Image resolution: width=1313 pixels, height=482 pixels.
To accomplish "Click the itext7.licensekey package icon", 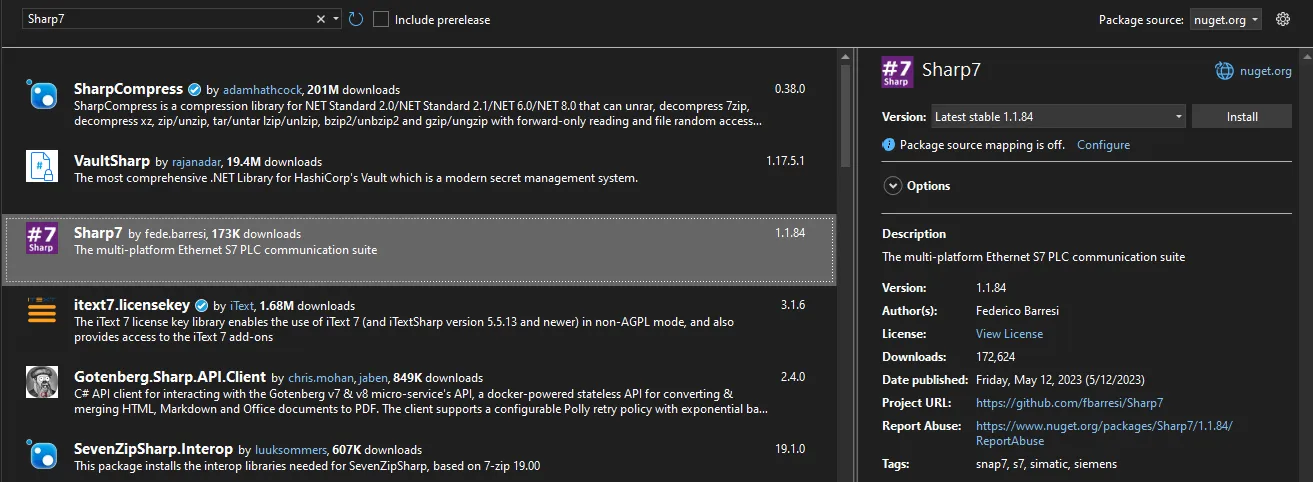I will click(42, 311).
